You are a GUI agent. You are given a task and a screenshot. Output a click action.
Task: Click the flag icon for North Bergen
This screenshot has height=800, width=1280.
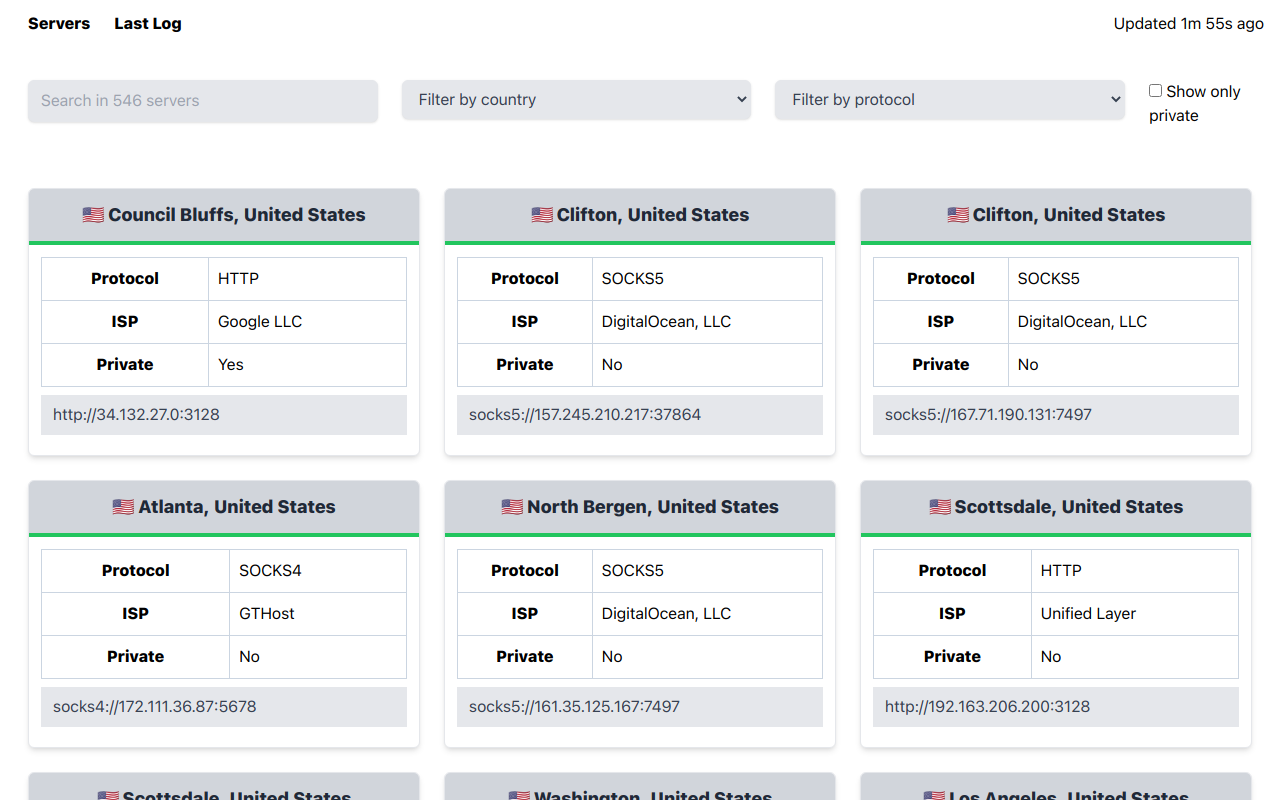click(513, 507)
